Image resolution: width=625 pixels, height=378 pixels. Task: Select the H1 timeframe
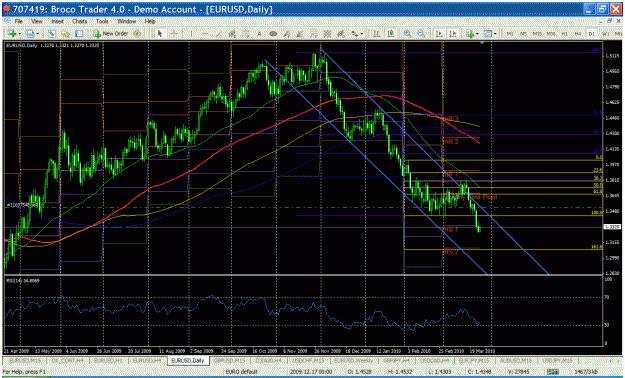click(x=564, y=34)
